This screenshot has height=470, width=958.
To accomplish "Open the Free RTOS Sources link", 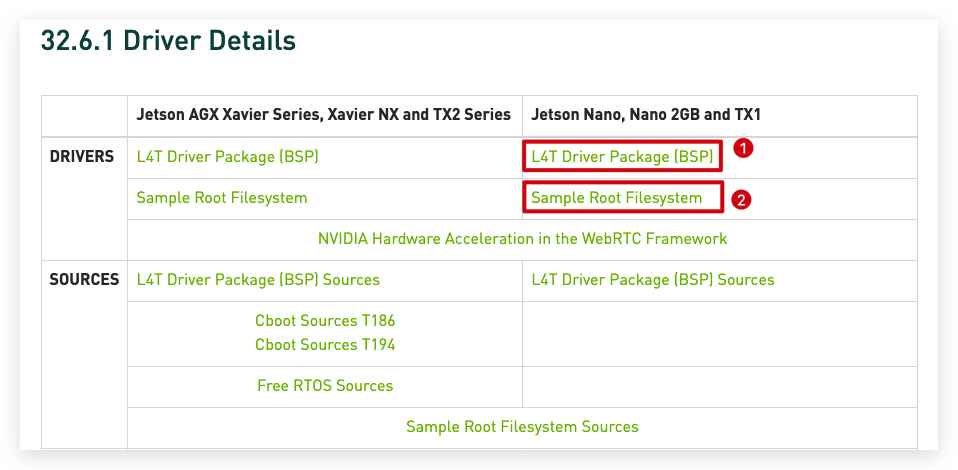I will [x=325, y=386].
